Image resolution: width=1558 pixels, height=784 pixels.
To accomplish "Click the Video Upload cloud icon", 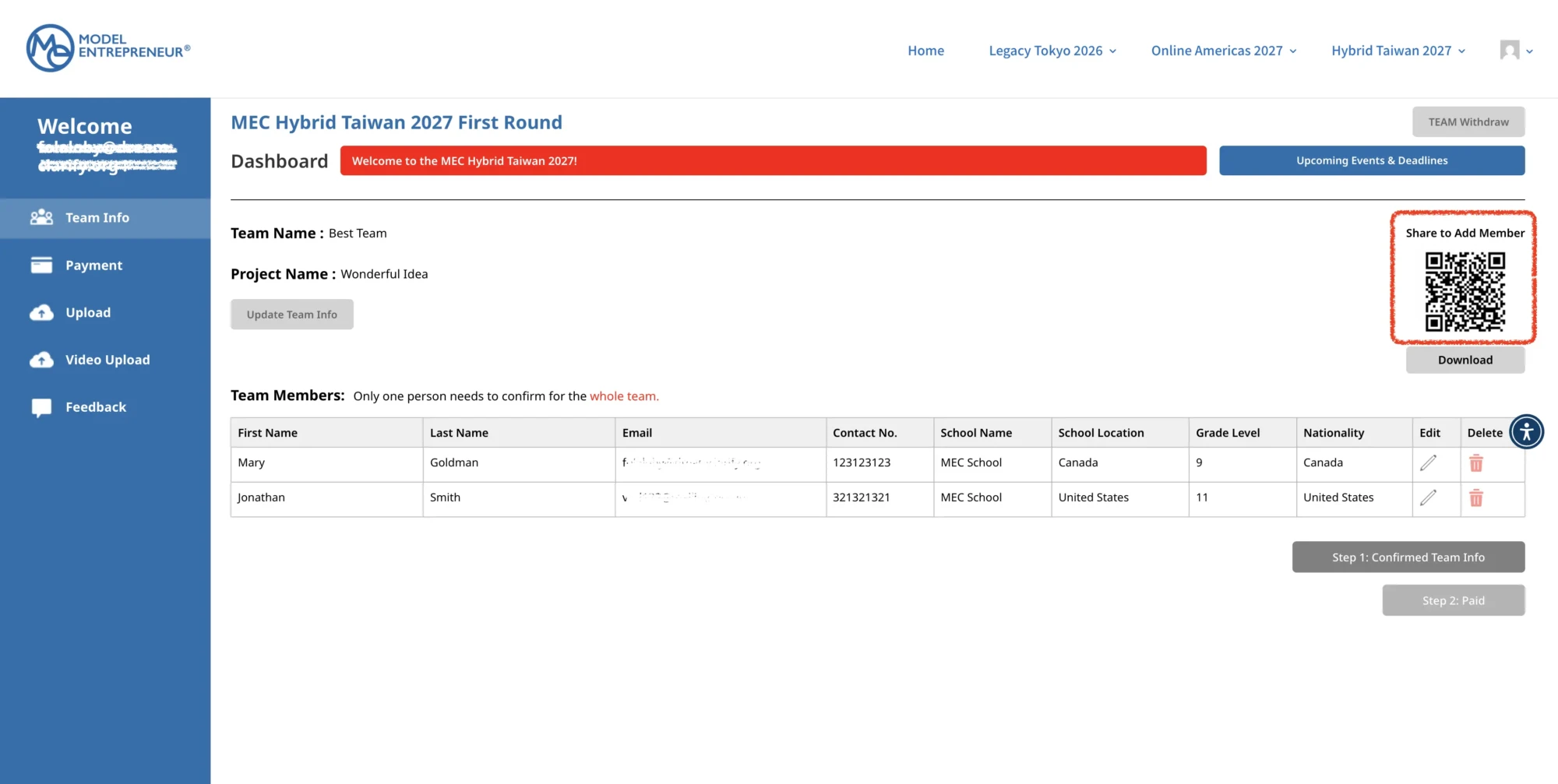I will coord(41,360).
